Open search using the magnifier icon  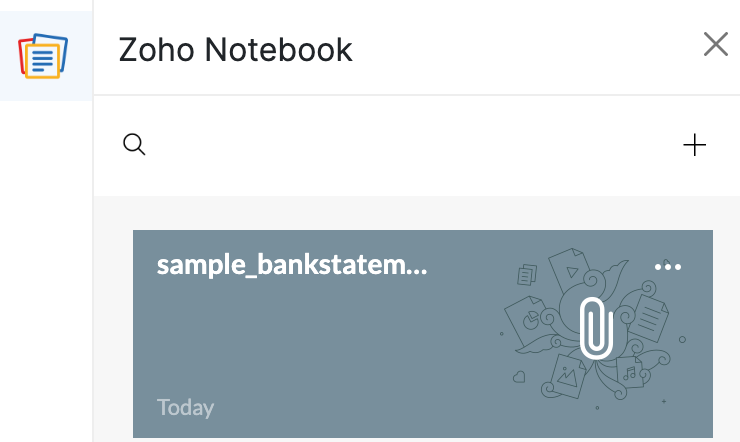134,145
